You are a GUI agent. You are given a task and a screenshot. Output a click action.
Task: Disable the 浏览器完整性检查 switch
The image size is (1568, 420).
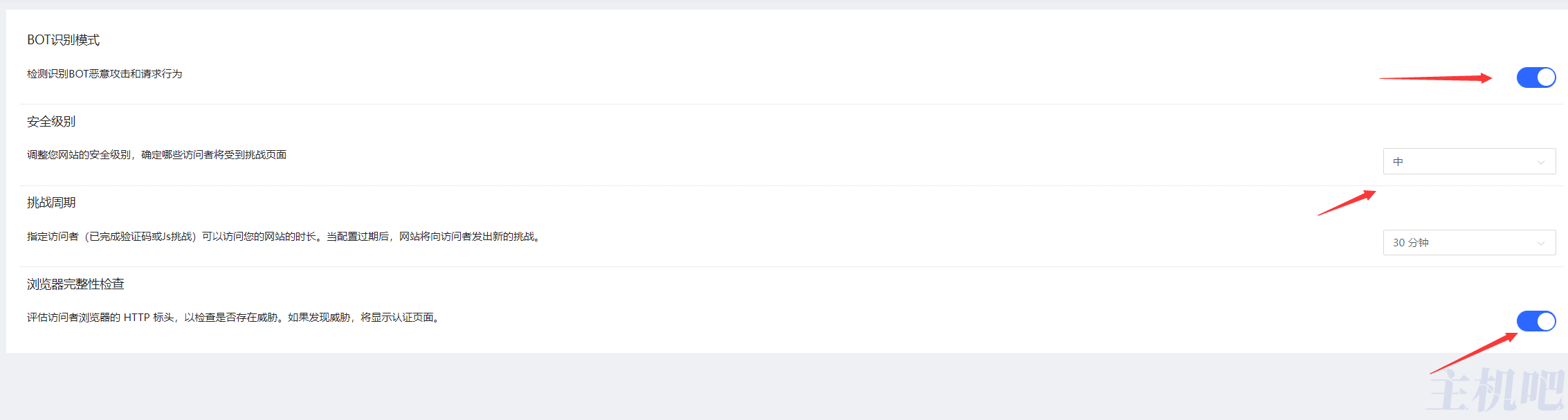[1535, 321]
